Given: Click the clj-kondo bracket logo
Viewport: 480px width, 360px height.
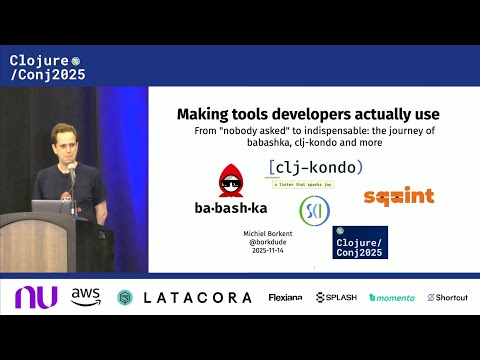Looking at the screenshot, I should pyautogui.click(x=316, y=167).
